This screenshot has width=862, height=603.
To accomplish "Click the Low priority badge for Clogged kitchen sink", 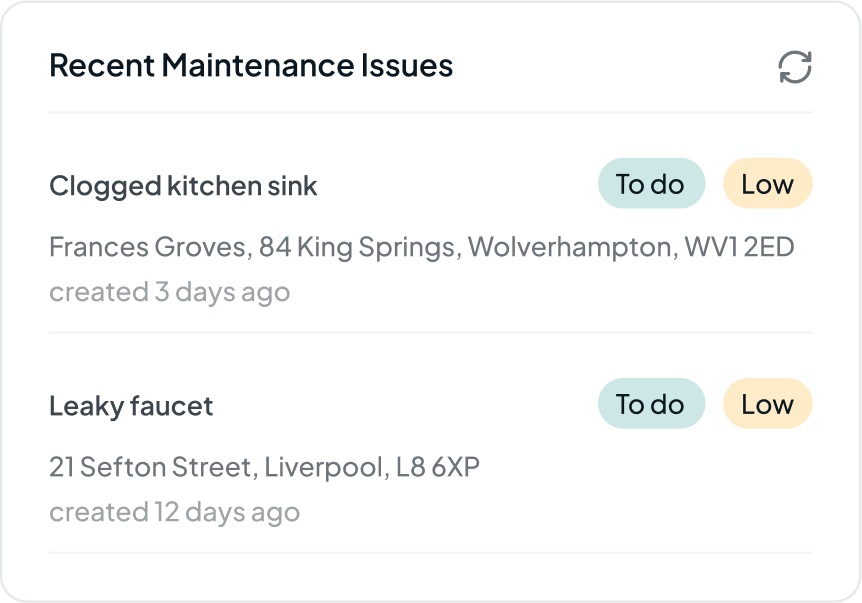I will [x=767, y=184].
